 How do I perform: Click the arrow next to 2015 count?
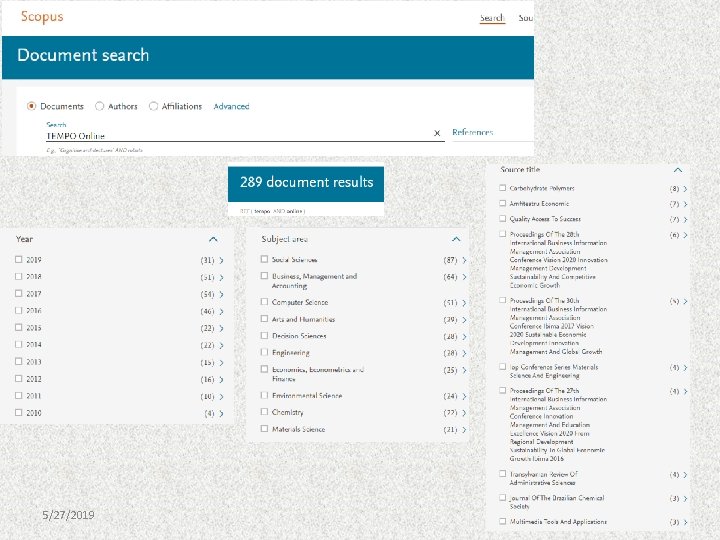tap(221, 328)
